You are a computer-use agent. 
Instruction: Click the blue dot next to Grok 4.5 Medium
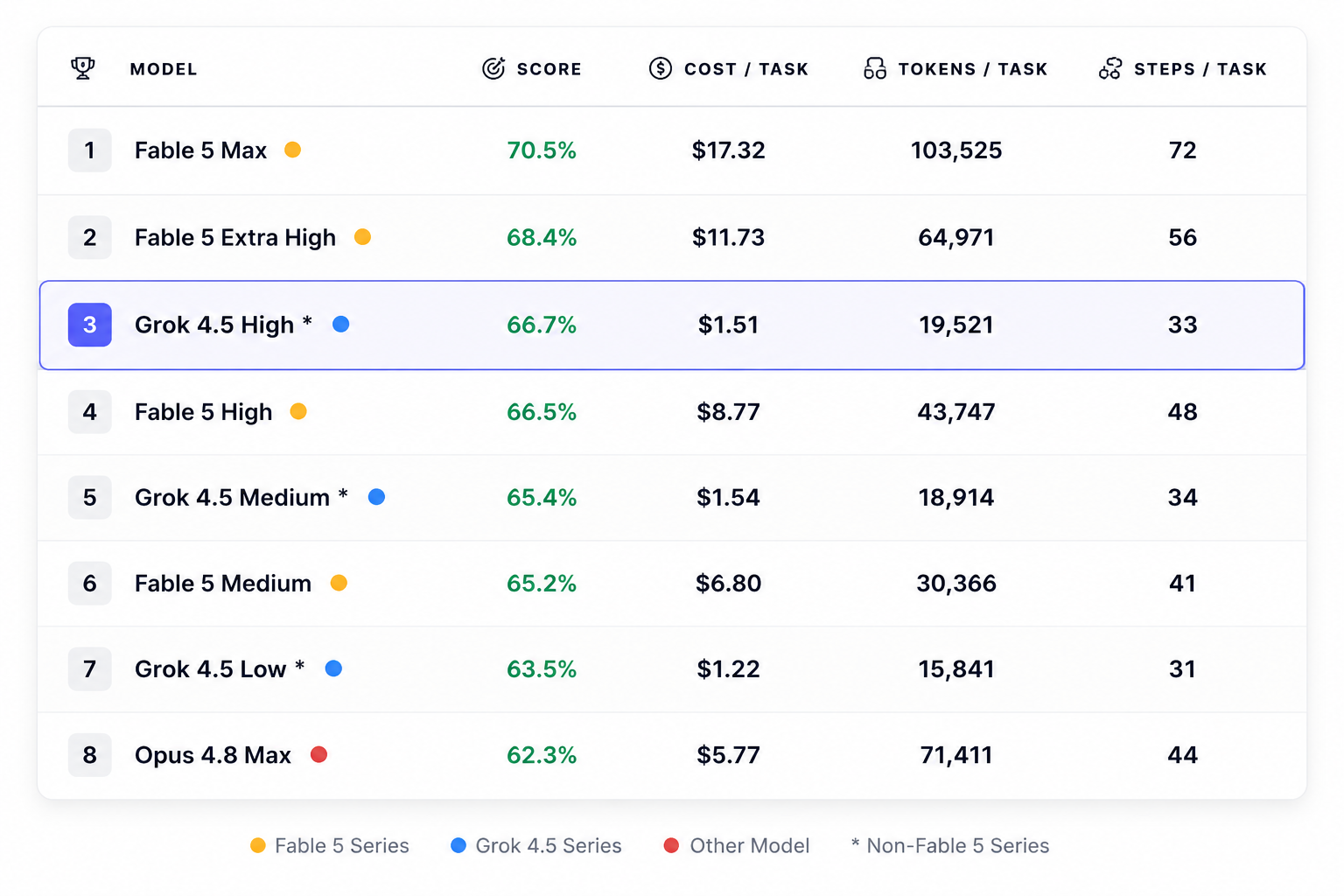377,497
